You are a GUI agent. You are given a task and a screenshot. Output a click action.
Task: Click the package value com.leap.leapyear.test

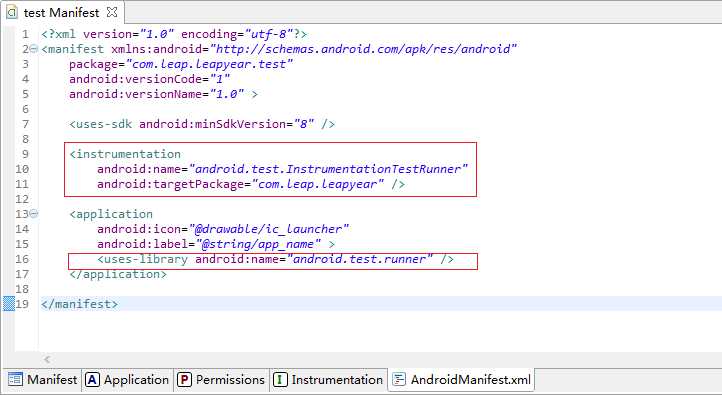[210, 64]
